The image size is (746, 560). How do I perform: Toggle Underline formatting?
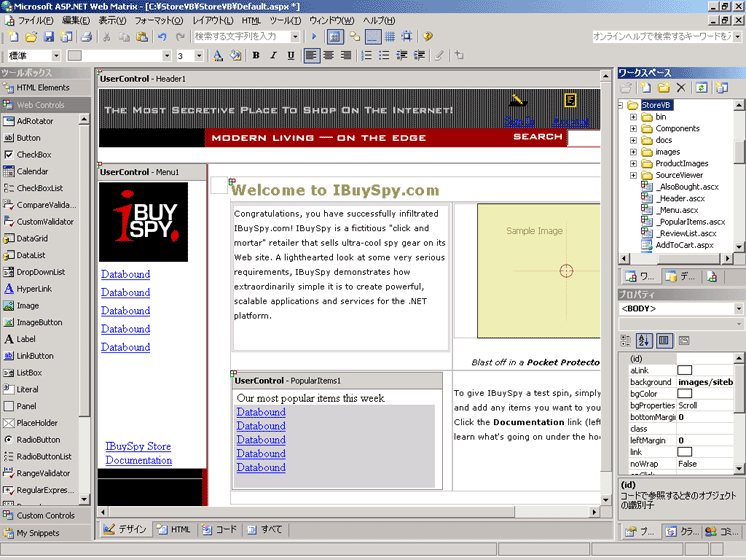[x=291, y=56]
